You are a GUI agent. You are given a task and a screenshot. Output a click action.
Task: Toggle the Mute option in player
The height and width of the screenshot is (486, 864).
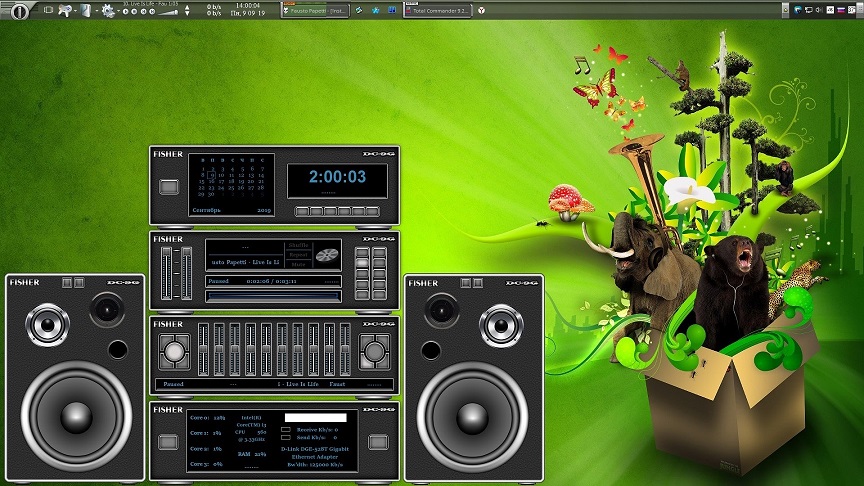[x=298, y=265]
